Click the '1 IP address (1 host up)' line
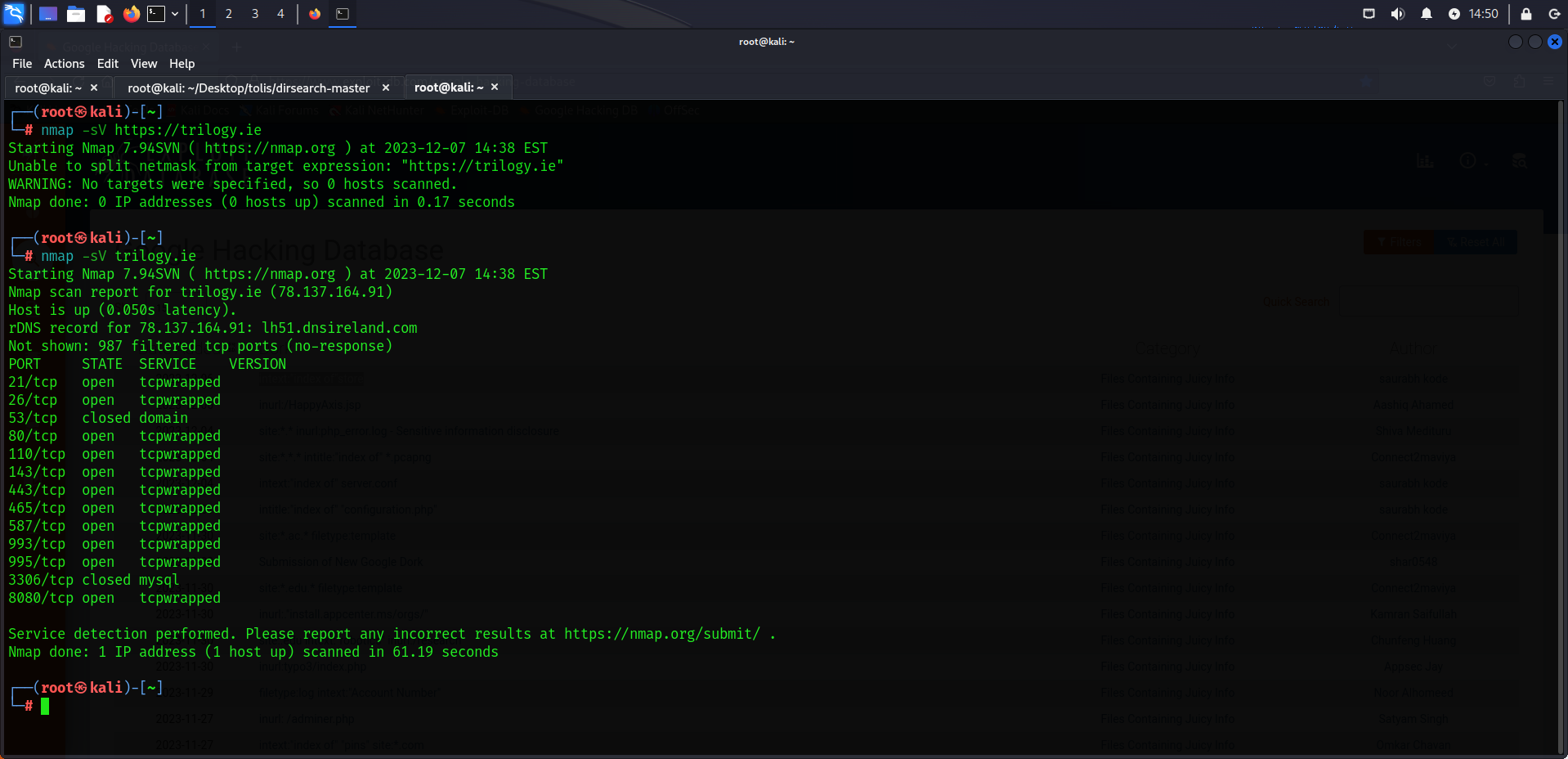 click(x=253, y=652)
